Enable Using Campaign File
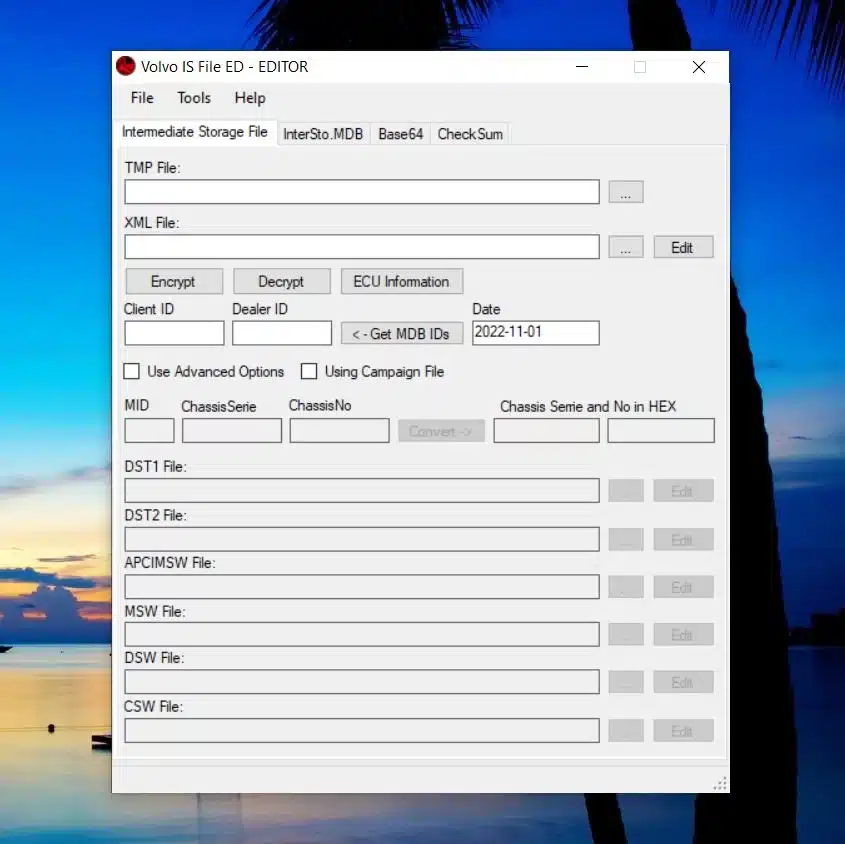845x844 pixels. [309, 371]
